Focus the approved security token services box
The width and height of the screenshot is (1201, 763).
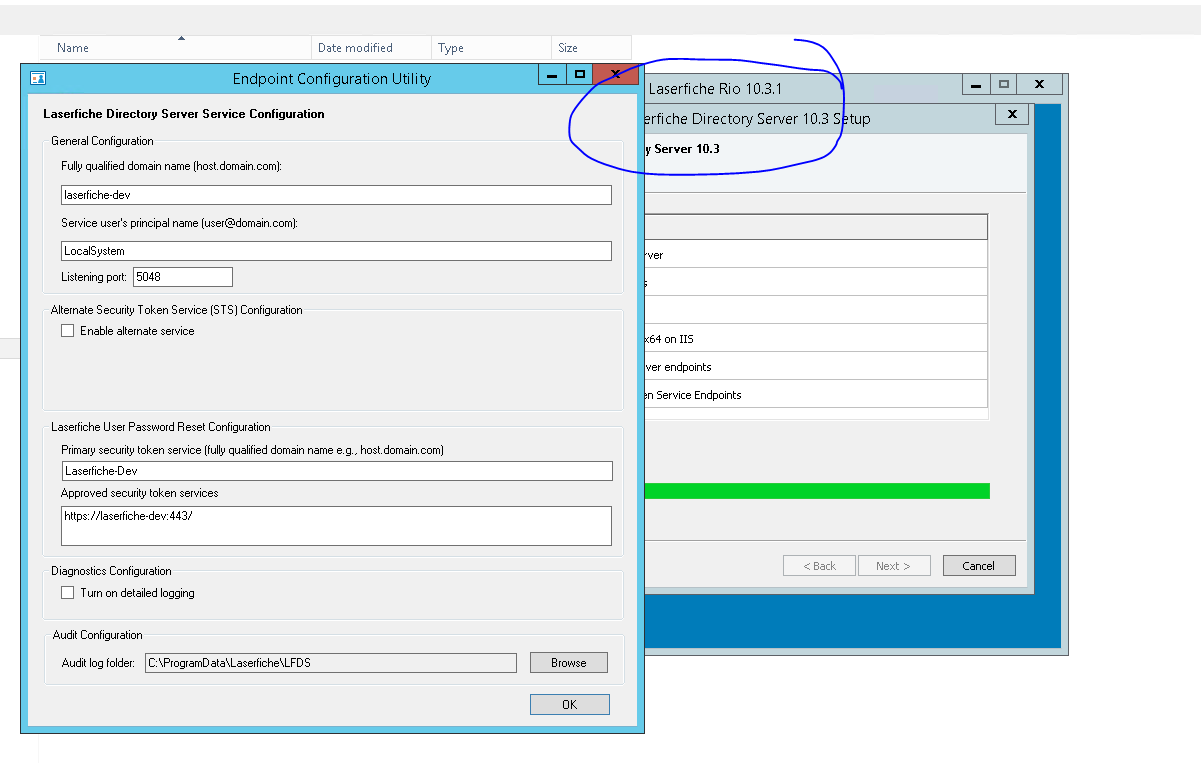[336, 526]
